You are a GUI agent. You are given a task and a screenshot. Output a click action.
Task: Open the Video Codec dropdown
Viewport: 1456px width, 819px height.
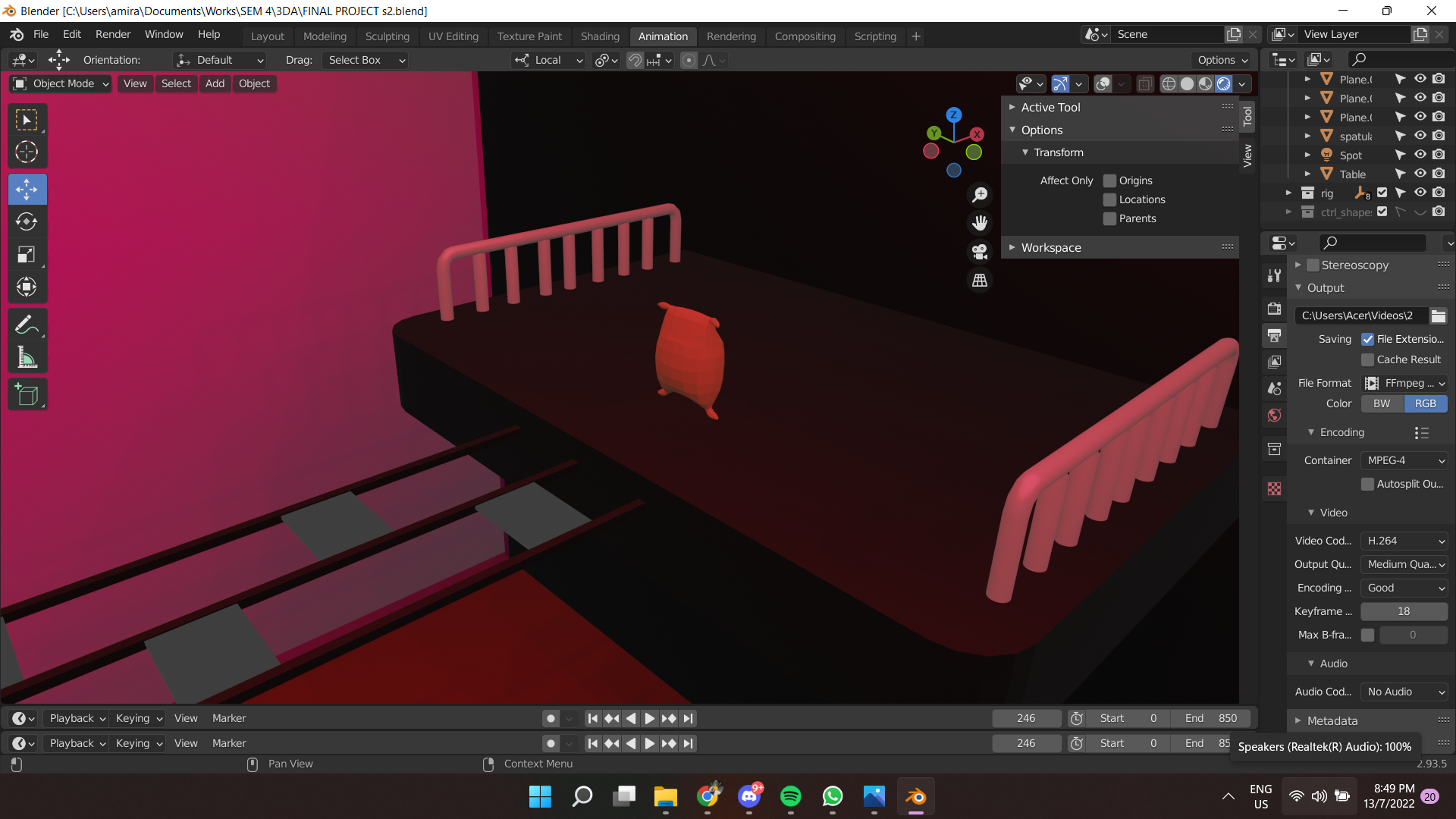tap(1404, 540)
